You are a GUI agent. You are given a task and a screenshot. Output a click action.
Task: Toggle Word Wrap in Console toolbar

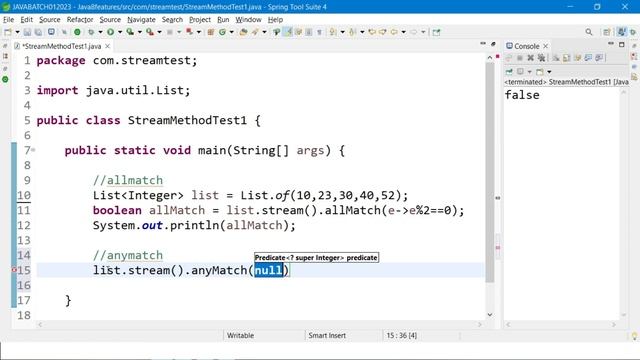pos(578,58)
